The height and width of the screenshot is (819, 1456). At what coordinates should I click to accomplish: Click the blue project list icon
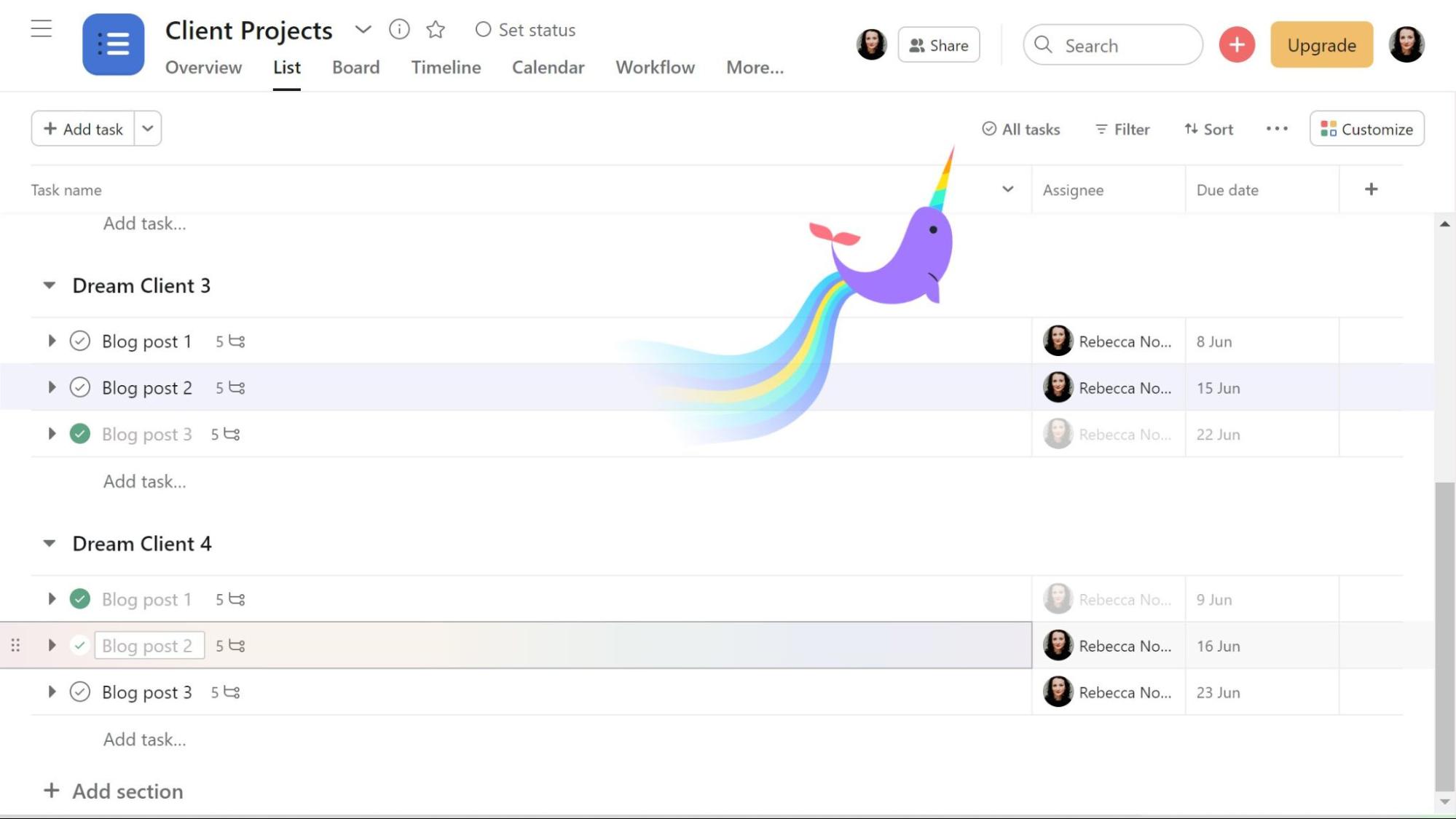pyautogui.click(x=113, y=44)
